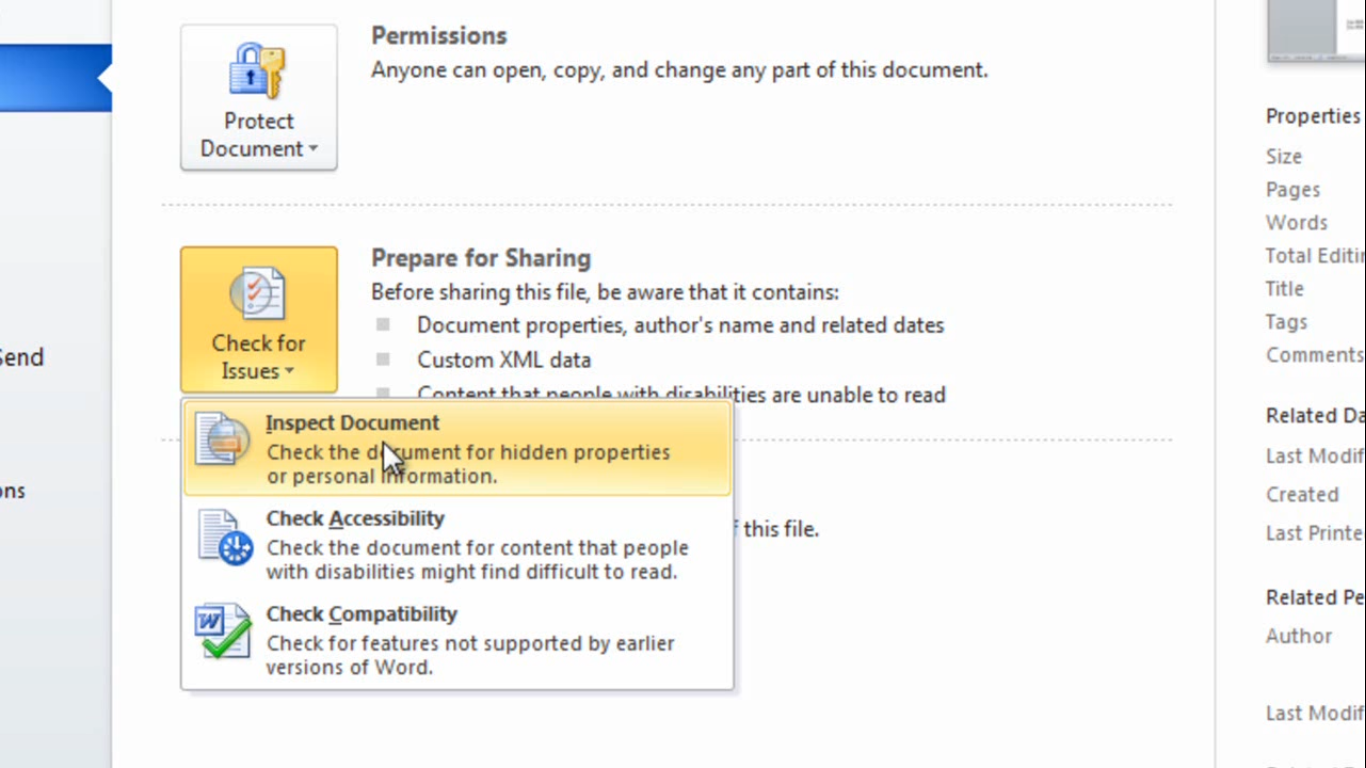The width and height of the screenshot is (1366, 768).
Task: Click the document preview thumbnail at top right
Action: click(x=1316, y=31)
